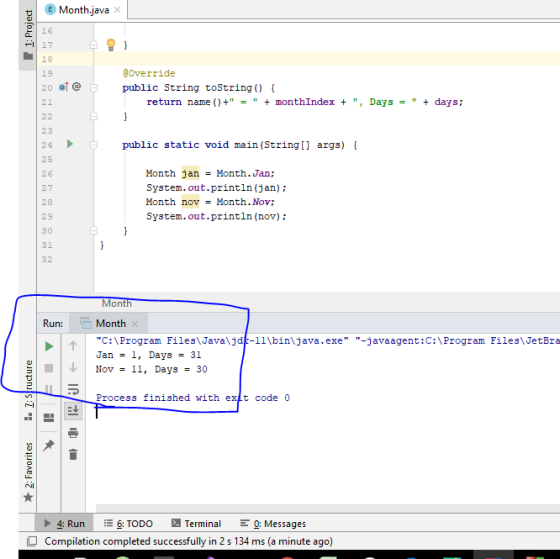Open the 0: Messages tool window

pyautogui.click(x=273, y=523)
